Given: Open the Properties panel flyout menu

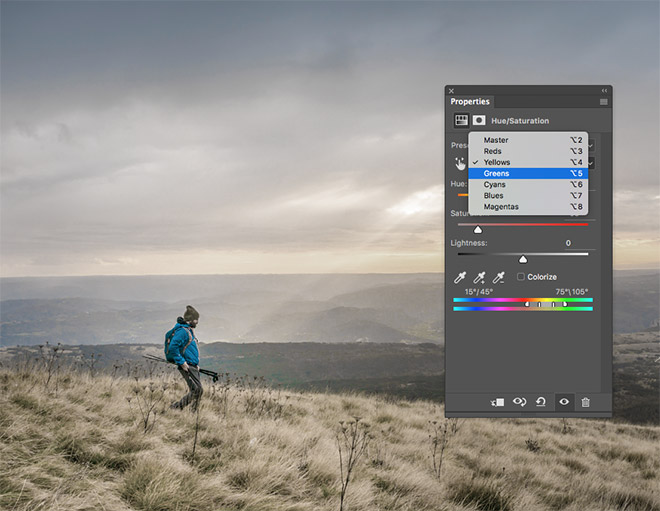Looking at the screenshot, I should 604,102.
